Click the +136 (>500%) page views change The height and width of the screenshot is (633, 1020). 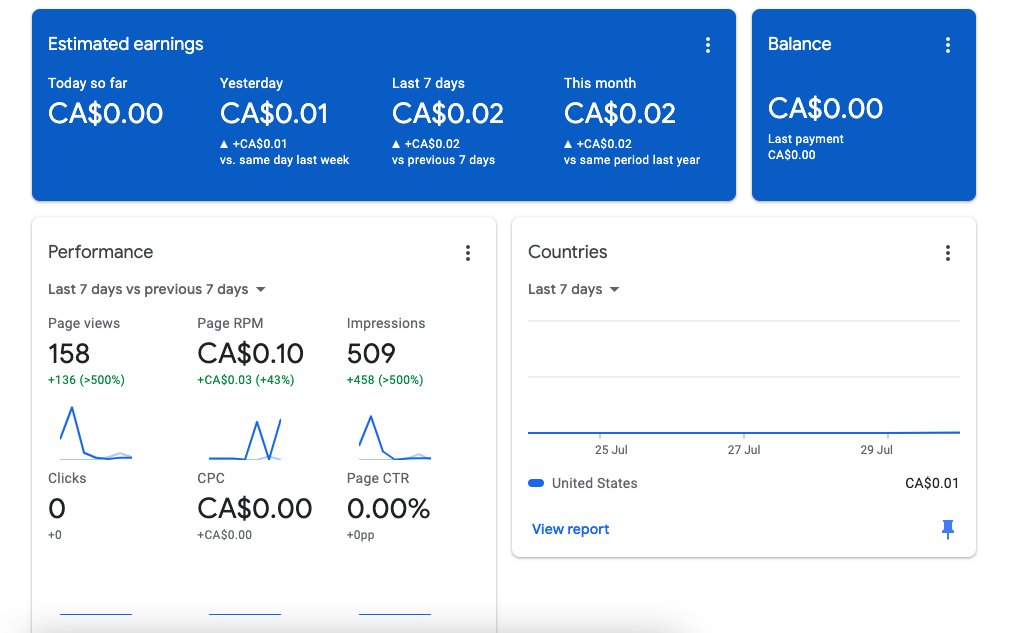coord(87,380)
